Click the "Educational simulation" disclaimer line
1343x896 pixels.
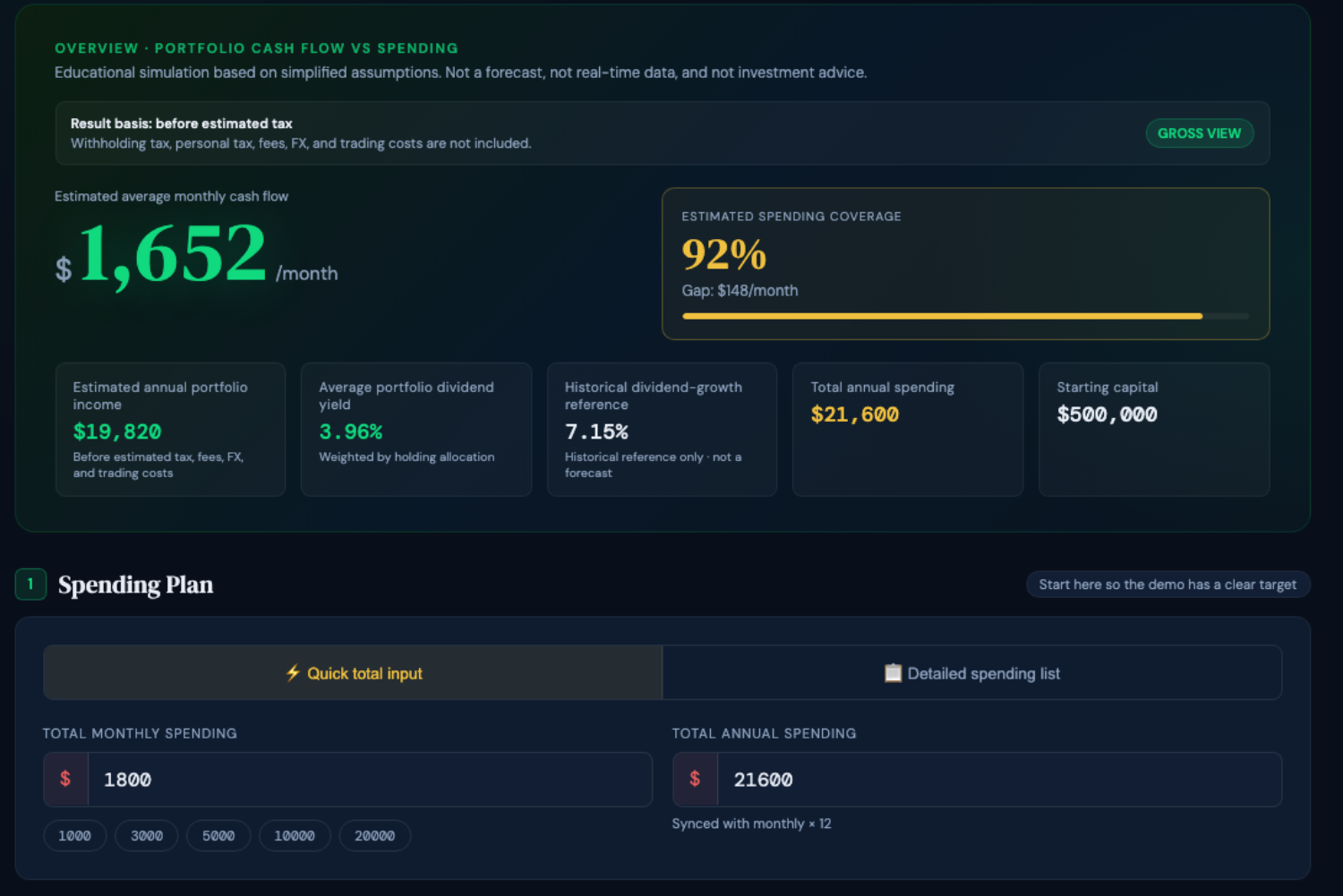coord(460,73)
